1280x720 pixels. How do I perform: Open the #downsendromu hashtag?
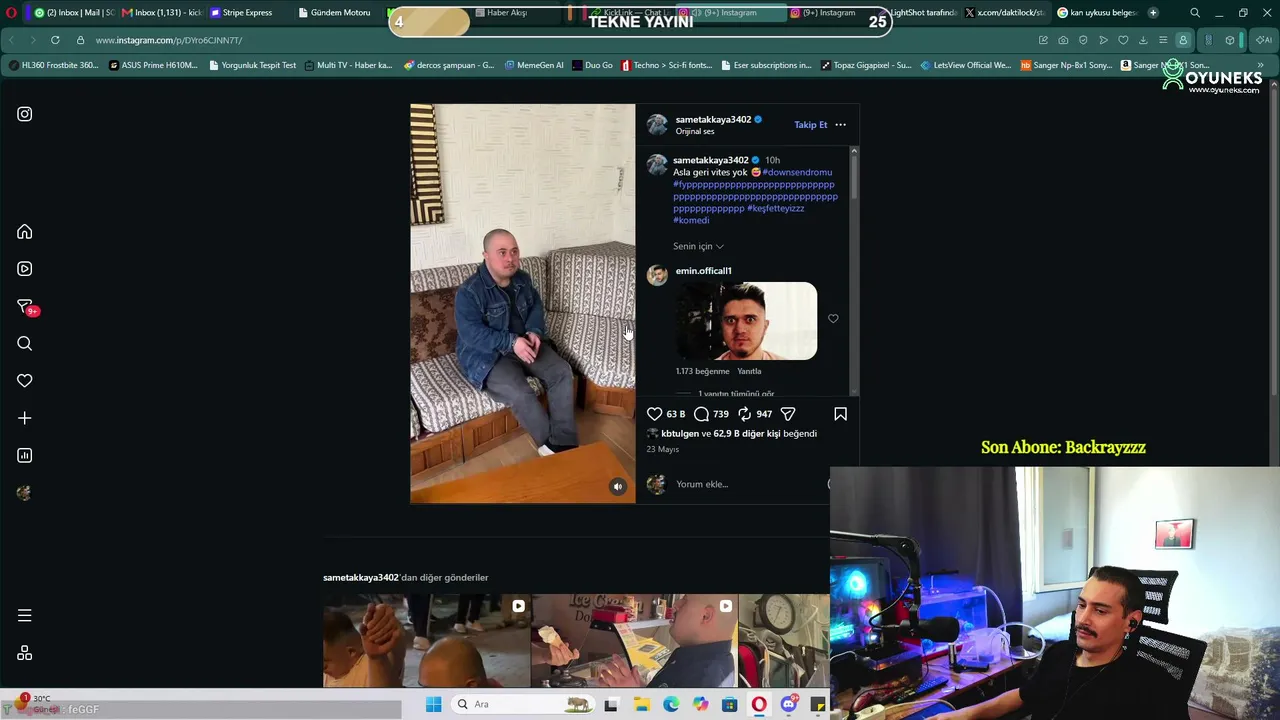click(x=797, y=172)
